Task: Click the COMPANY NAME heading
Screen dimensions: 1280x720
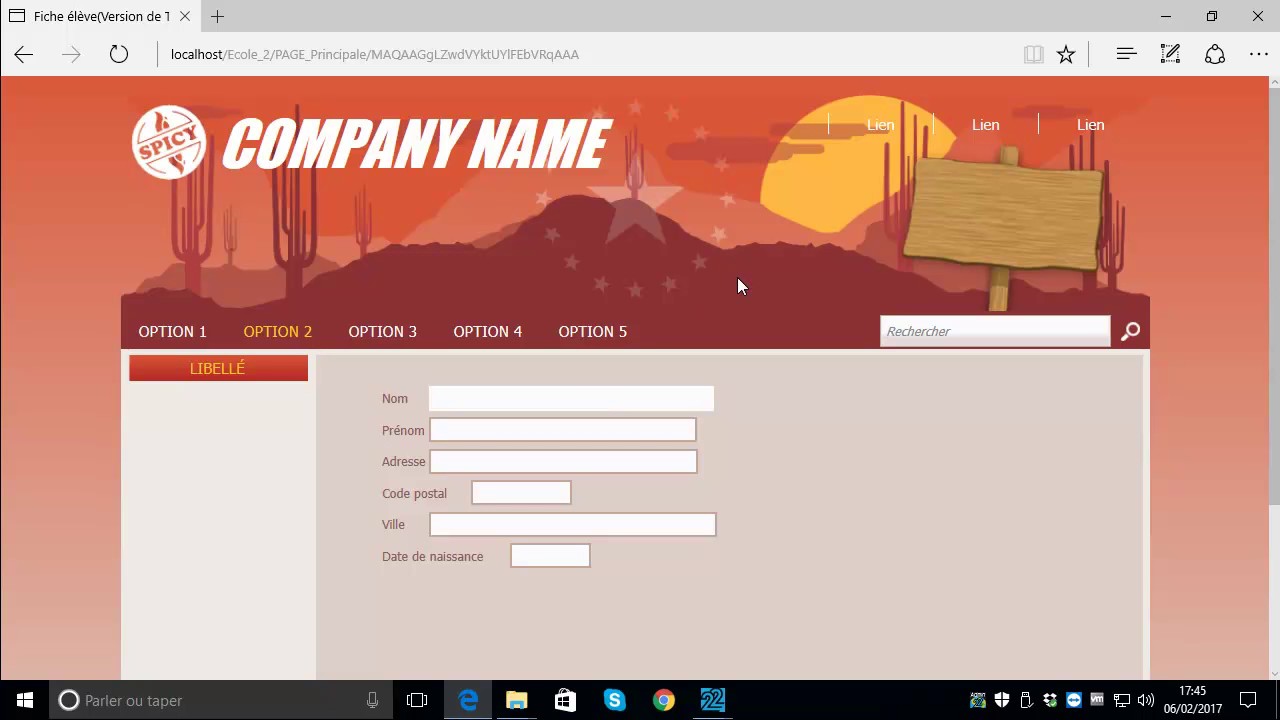Action: 416,144
